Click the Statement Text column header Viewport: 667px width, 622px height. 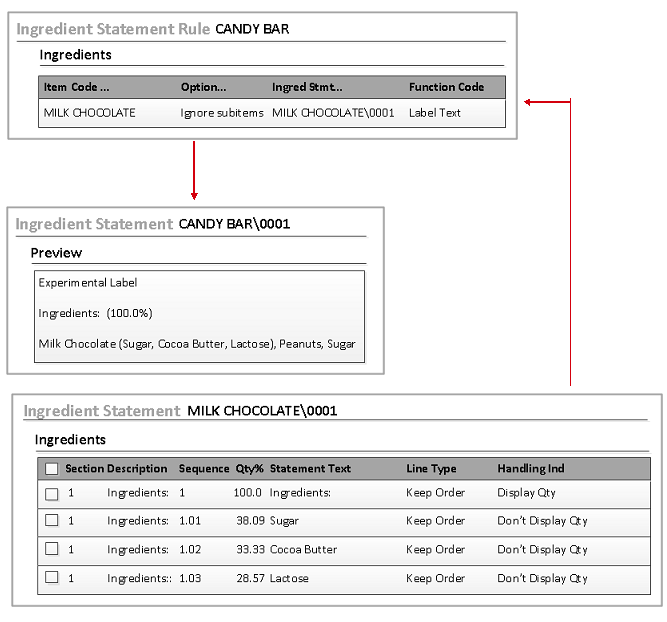click(x=310, y=468)
